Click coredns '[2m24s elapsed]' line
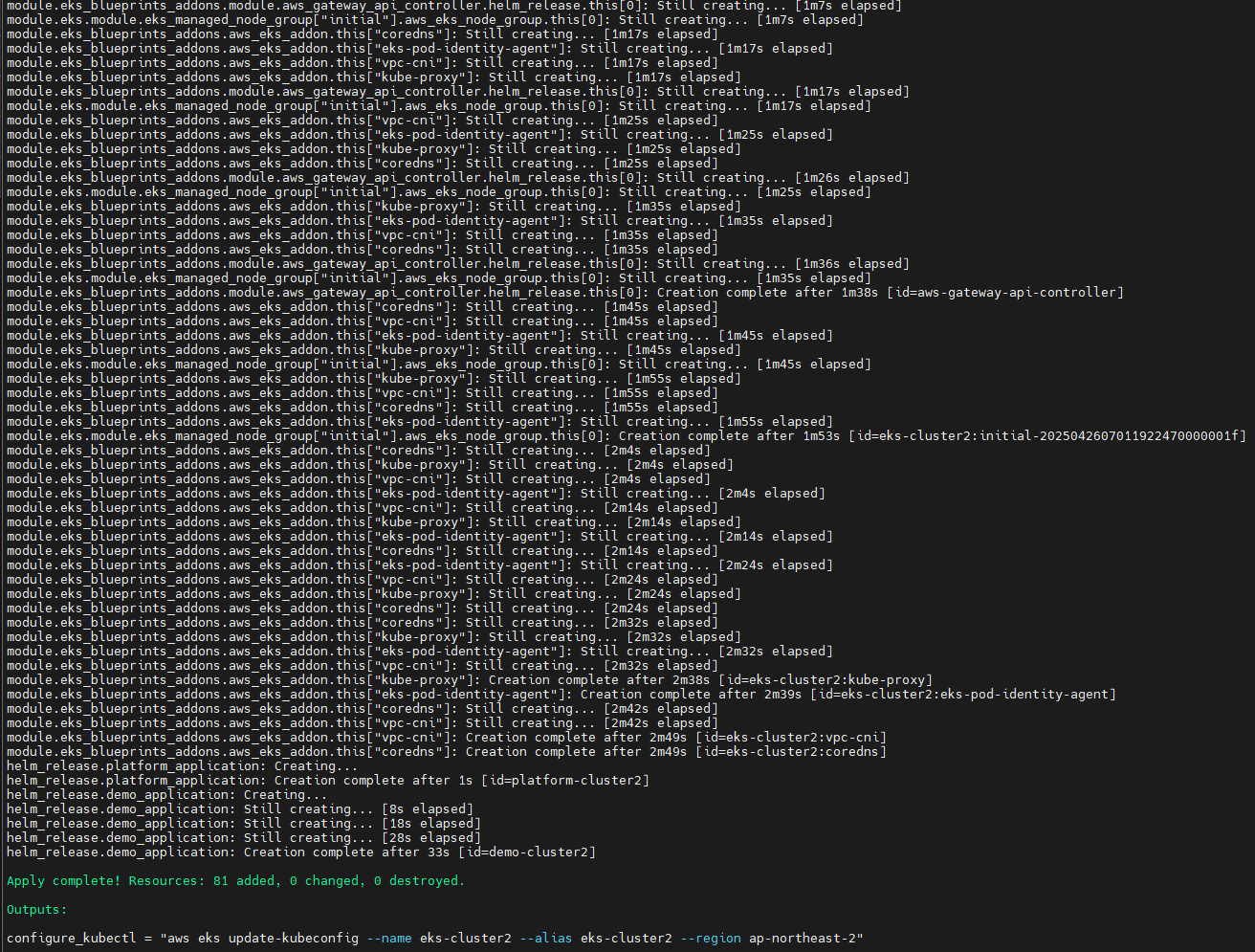Screen dimensions: 1255x952 pos(363,608)
